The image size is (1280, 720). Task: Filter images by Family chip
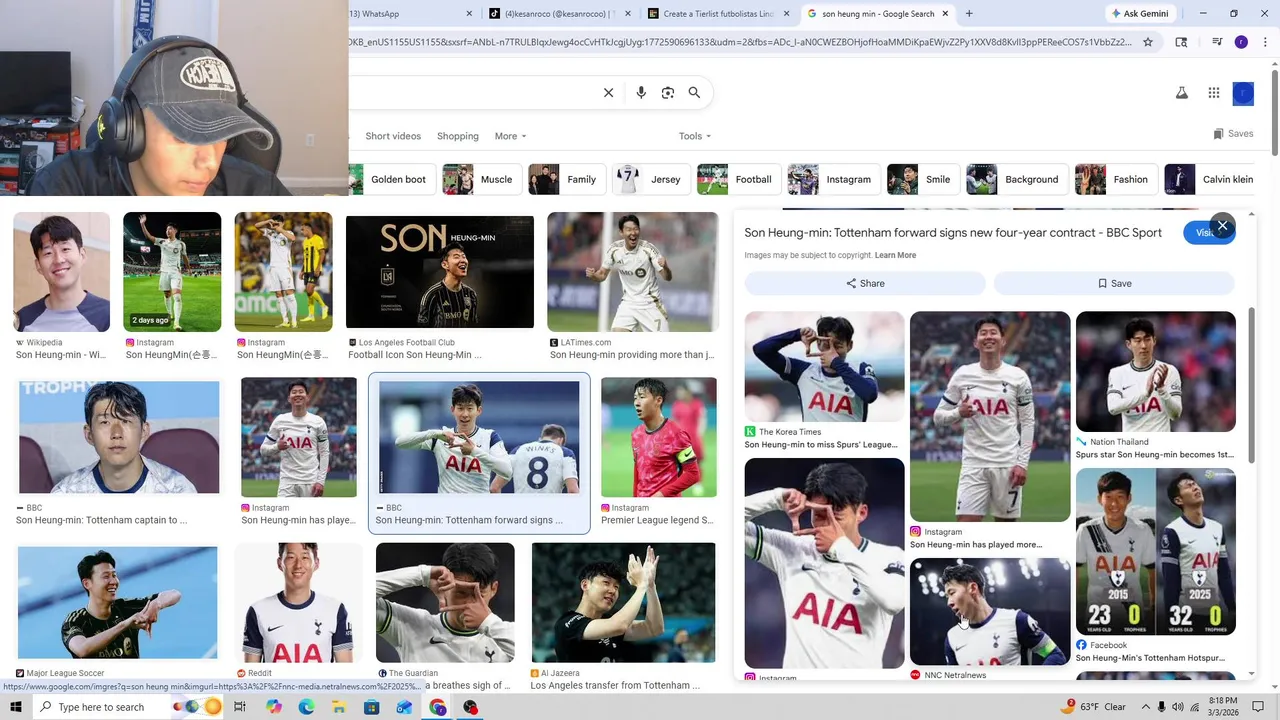pos(566,180)
